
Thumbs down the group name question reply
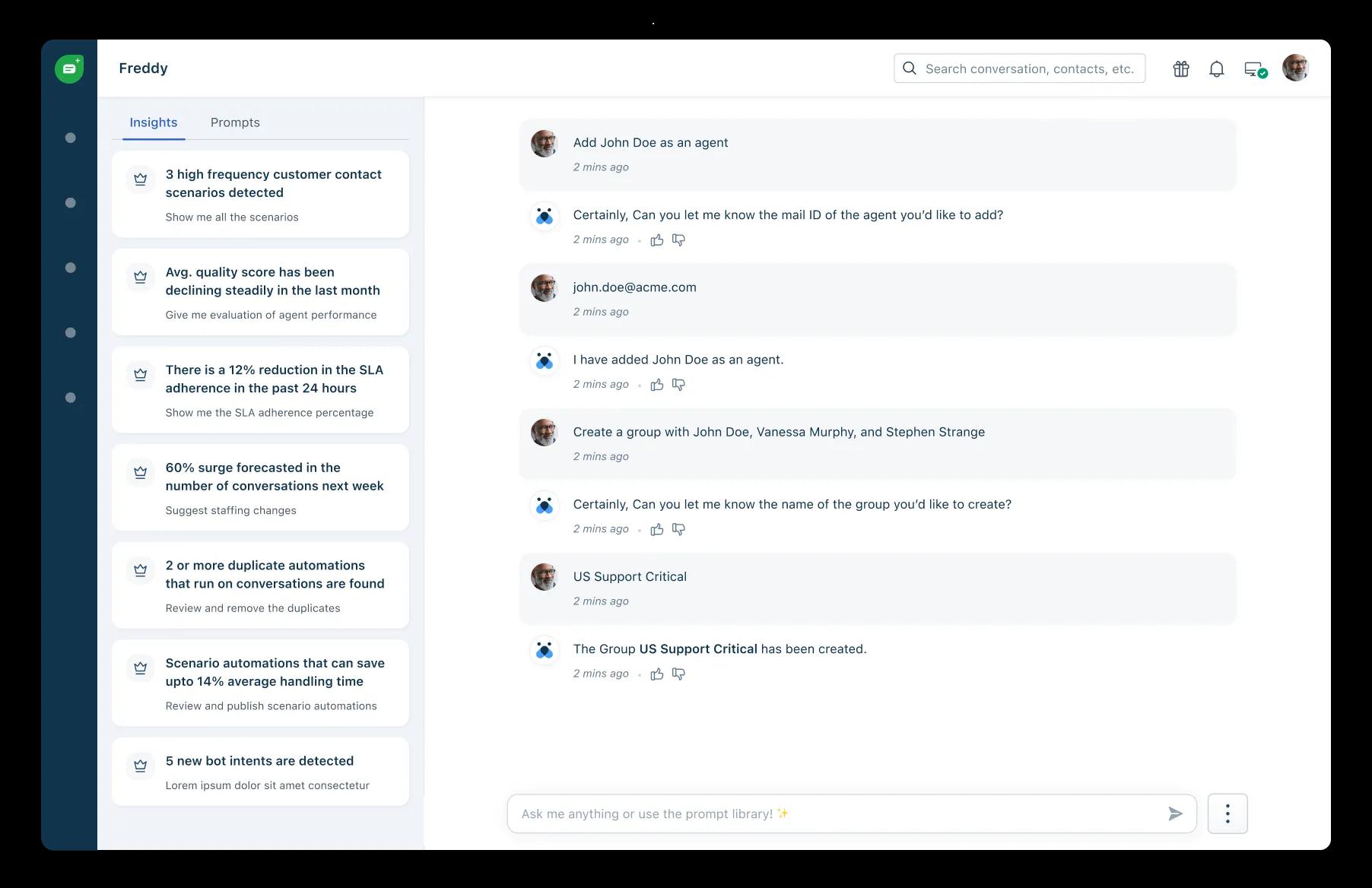[678, 529]
